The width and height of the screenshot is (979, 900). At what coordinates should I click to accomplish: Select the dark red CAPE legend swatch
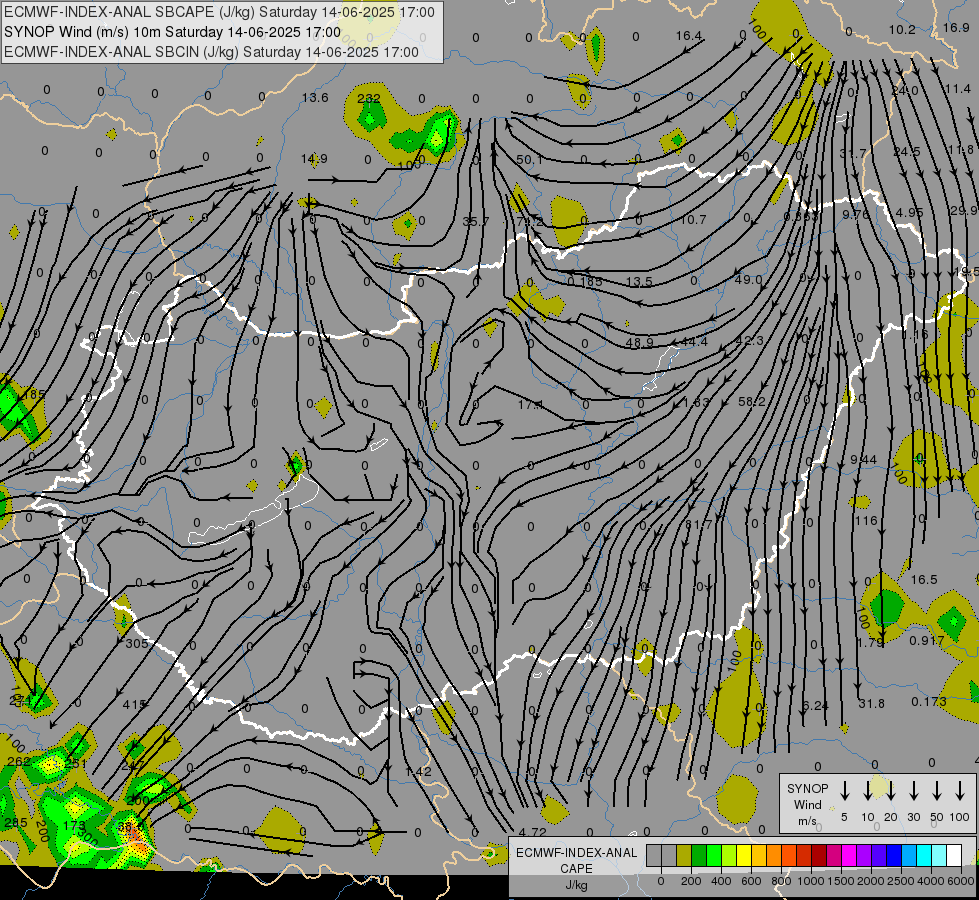coord(819,856)
